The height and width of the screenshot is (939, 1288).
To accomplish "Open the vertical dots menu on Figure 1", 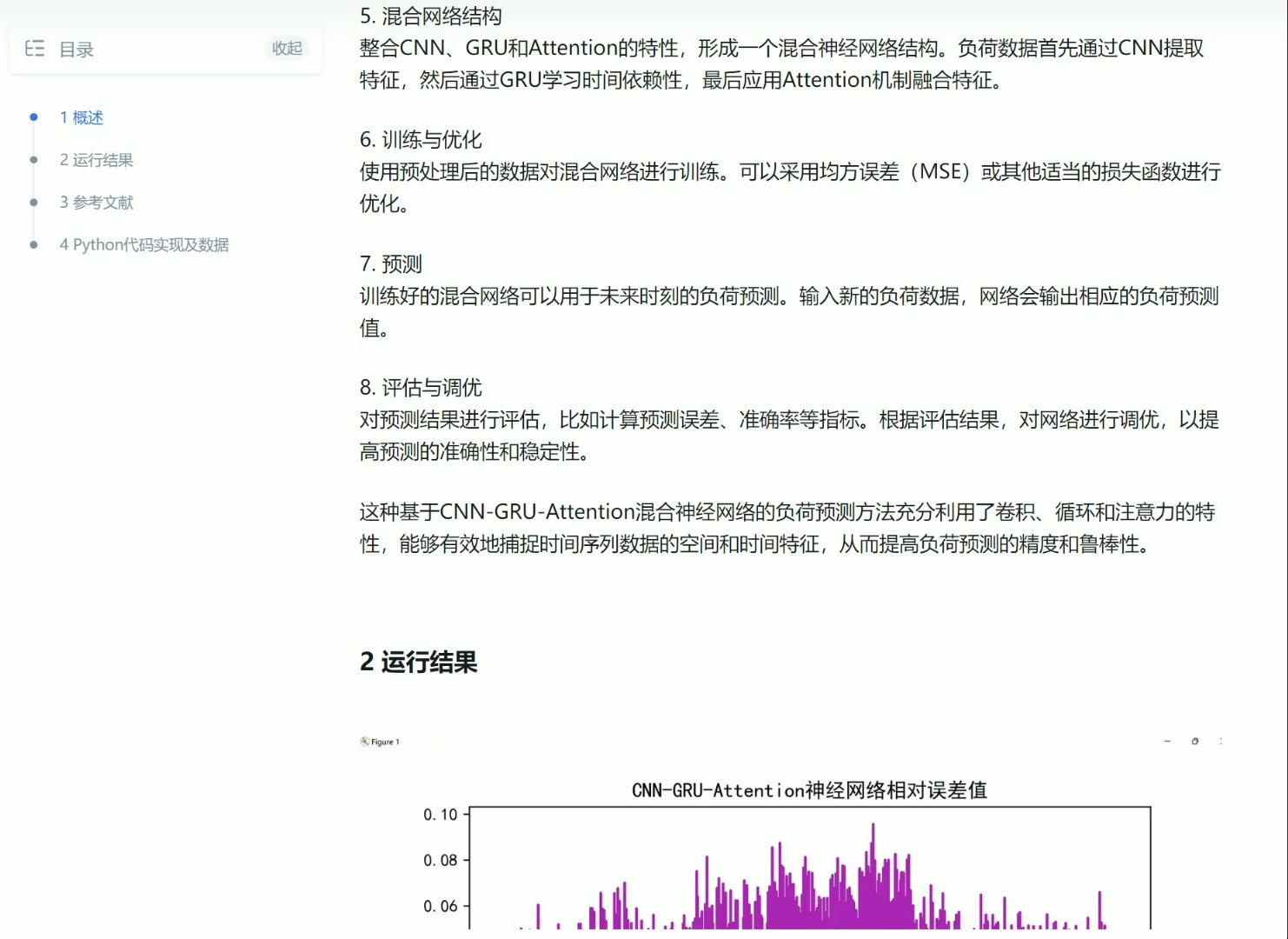I will [1221, 741].
